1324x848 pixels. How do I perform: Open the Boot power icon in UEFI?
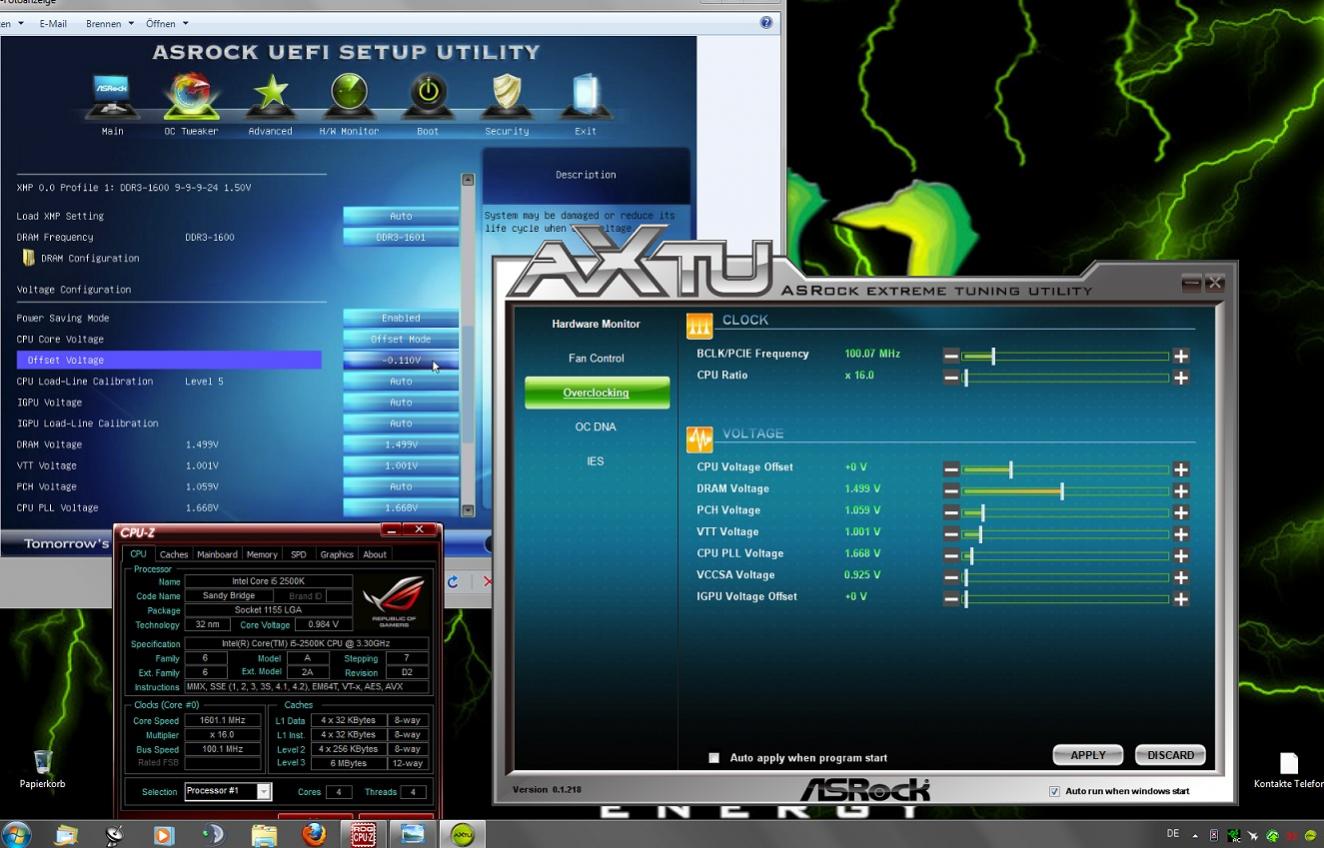pos(428,98)
